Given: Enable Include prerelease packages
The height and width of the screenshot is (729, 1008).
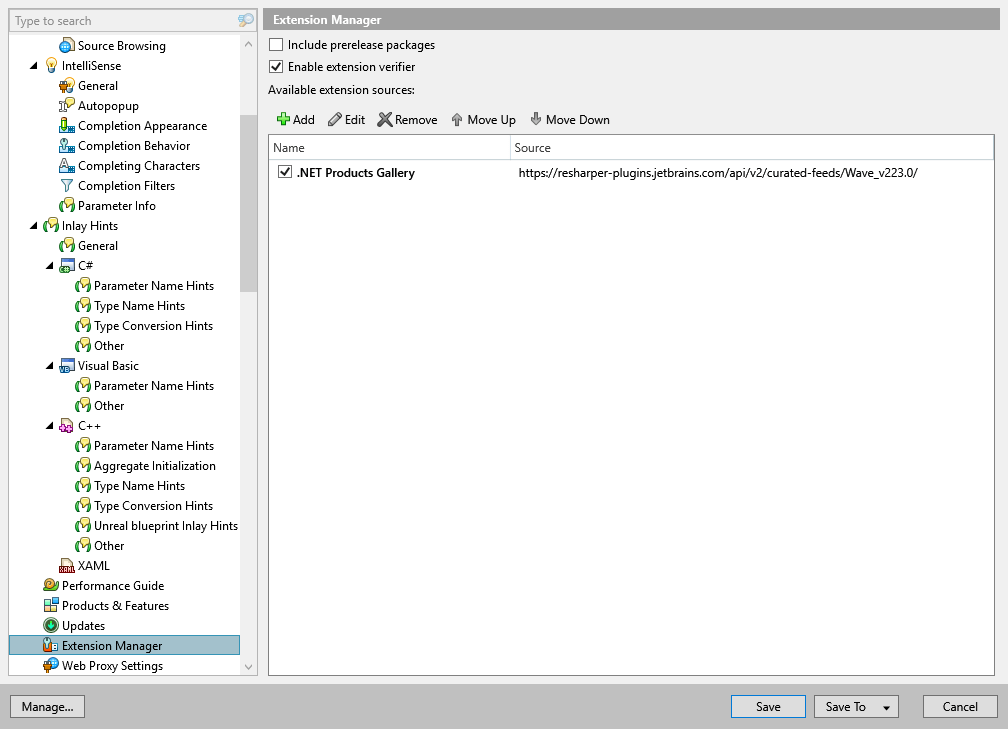Looking at the screenshot, I should (x=275, y=44).
